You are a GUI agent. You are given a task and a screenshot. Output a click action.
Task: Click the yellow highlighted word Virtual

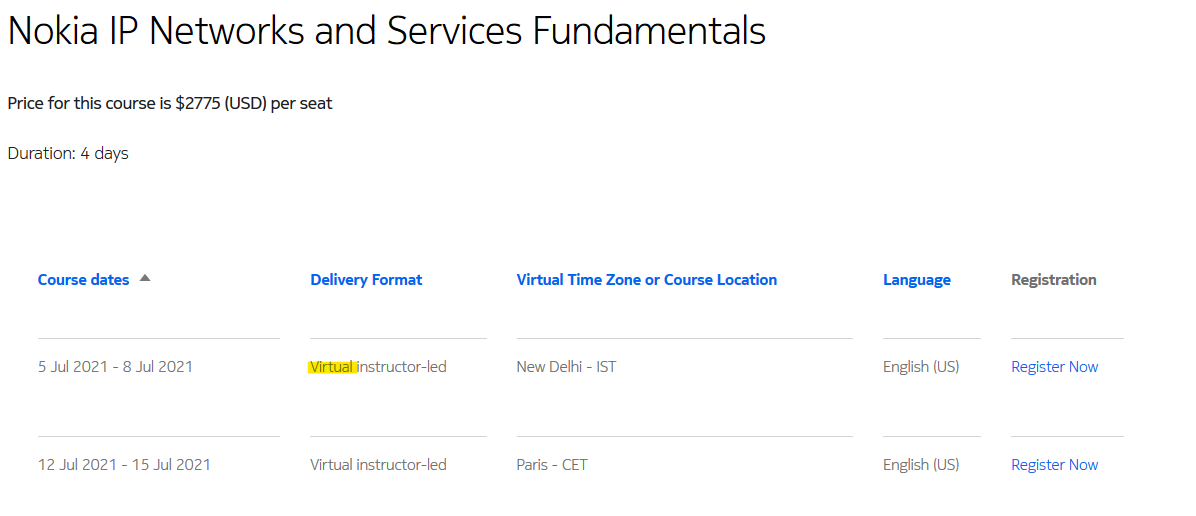click(x=332, y=367)
